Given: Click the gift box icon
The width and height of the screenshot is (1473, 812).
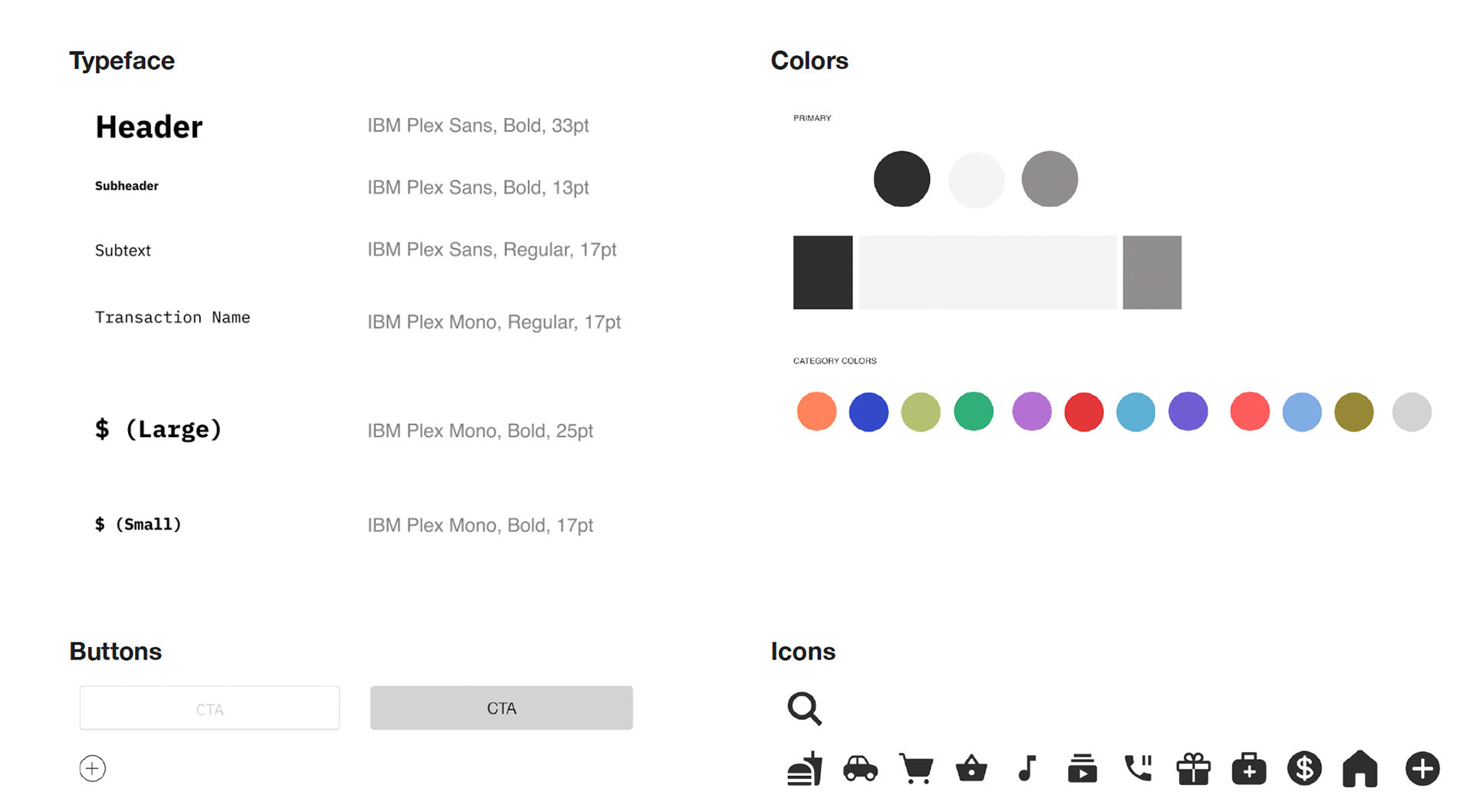Looking at the screenshot, I should pos(1193,768).
